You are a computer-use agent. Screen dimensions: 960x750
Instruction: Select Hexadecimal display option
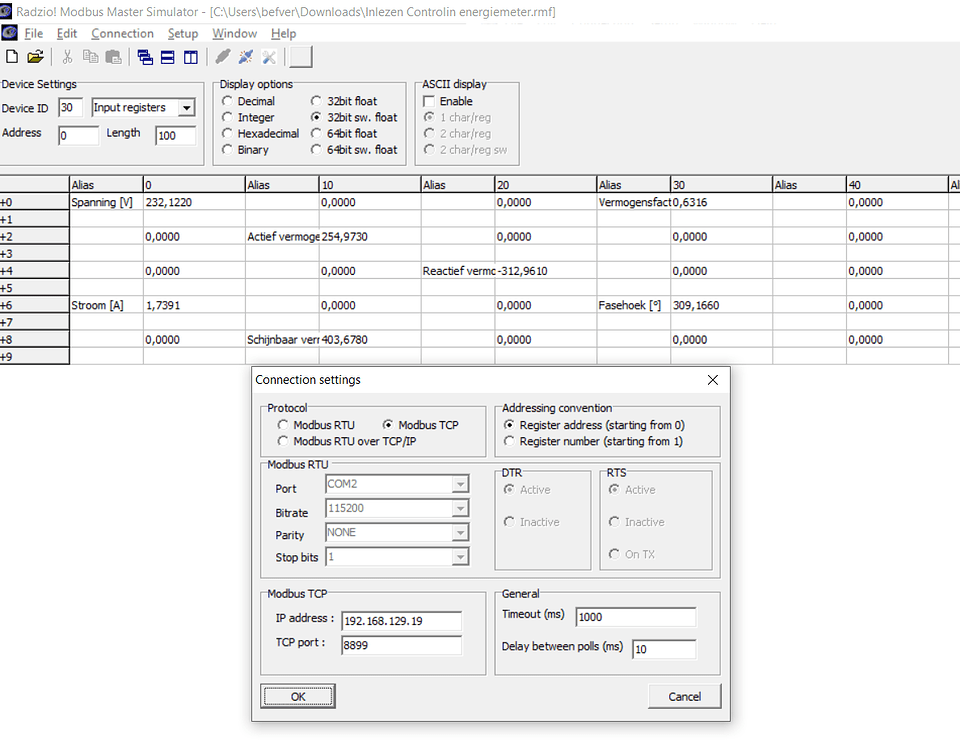click(x=261, y=133)
